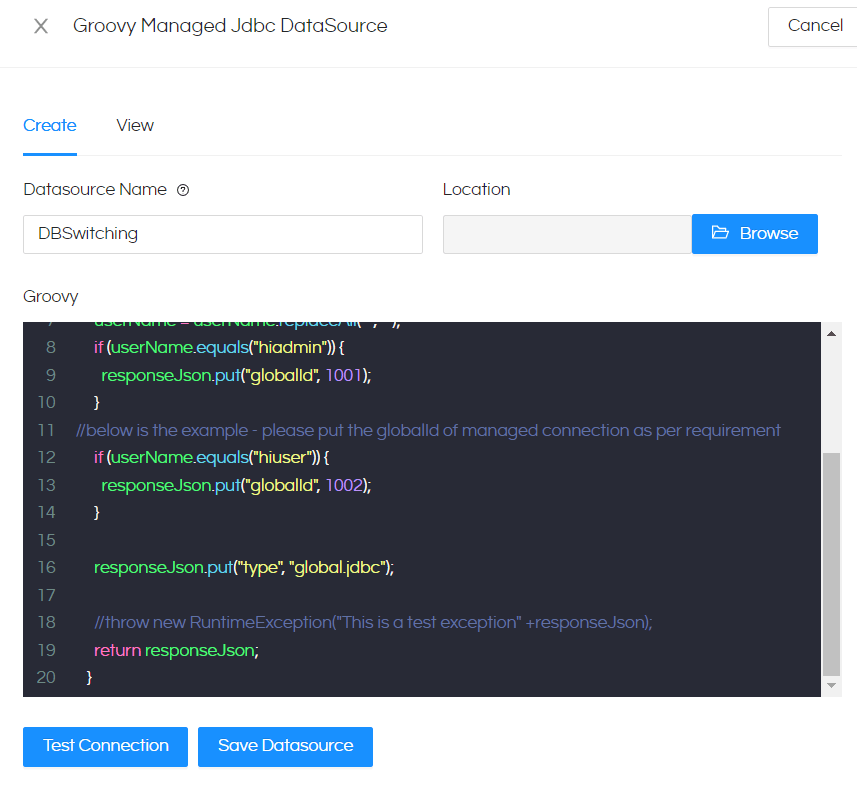The width and height of the screenshot is (857, 802).
Task: Switch to the View tab
Action: point(135,125)
